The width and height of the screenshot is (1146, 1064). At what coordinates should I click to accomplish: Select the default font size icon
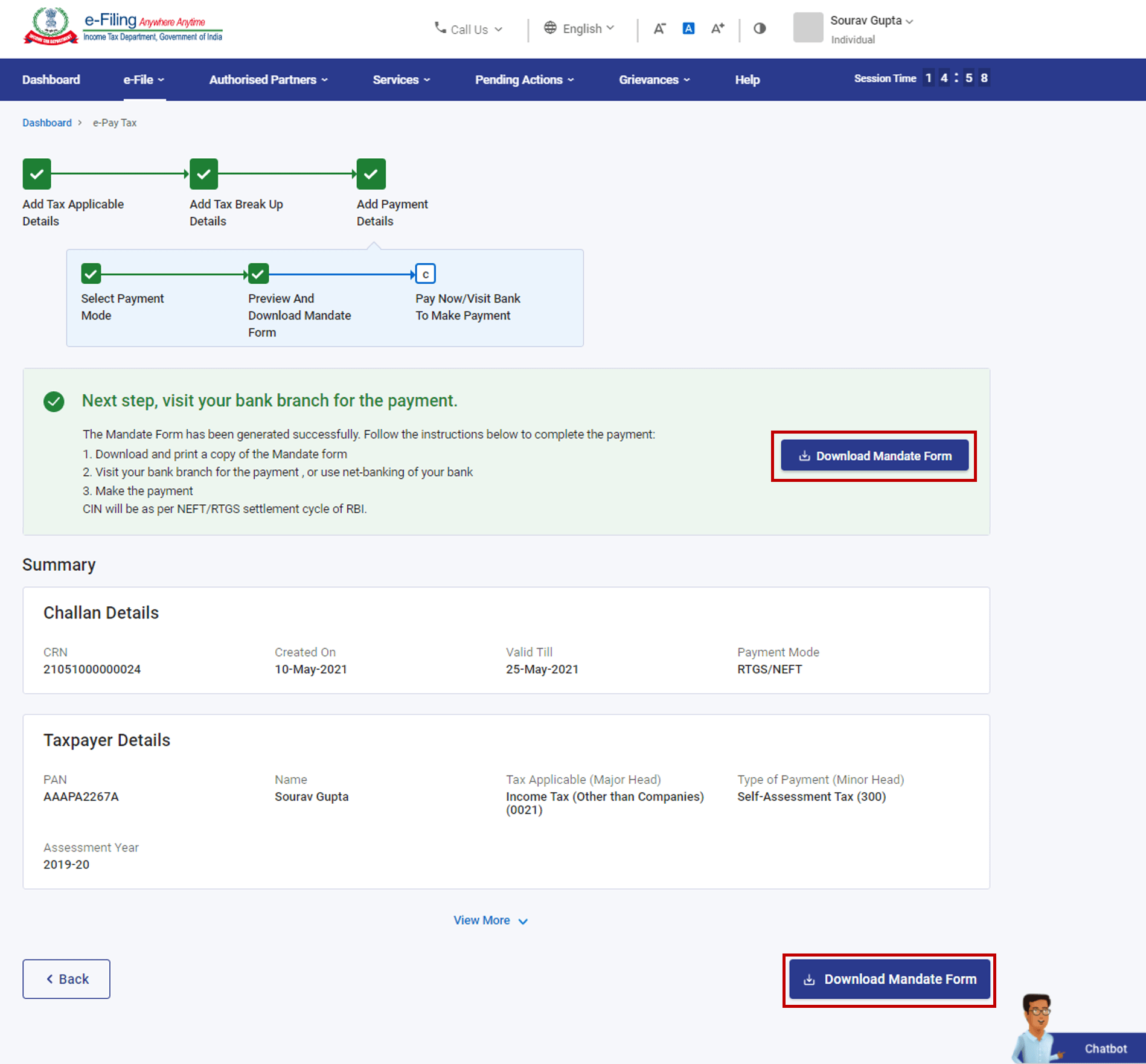[688, 28]
